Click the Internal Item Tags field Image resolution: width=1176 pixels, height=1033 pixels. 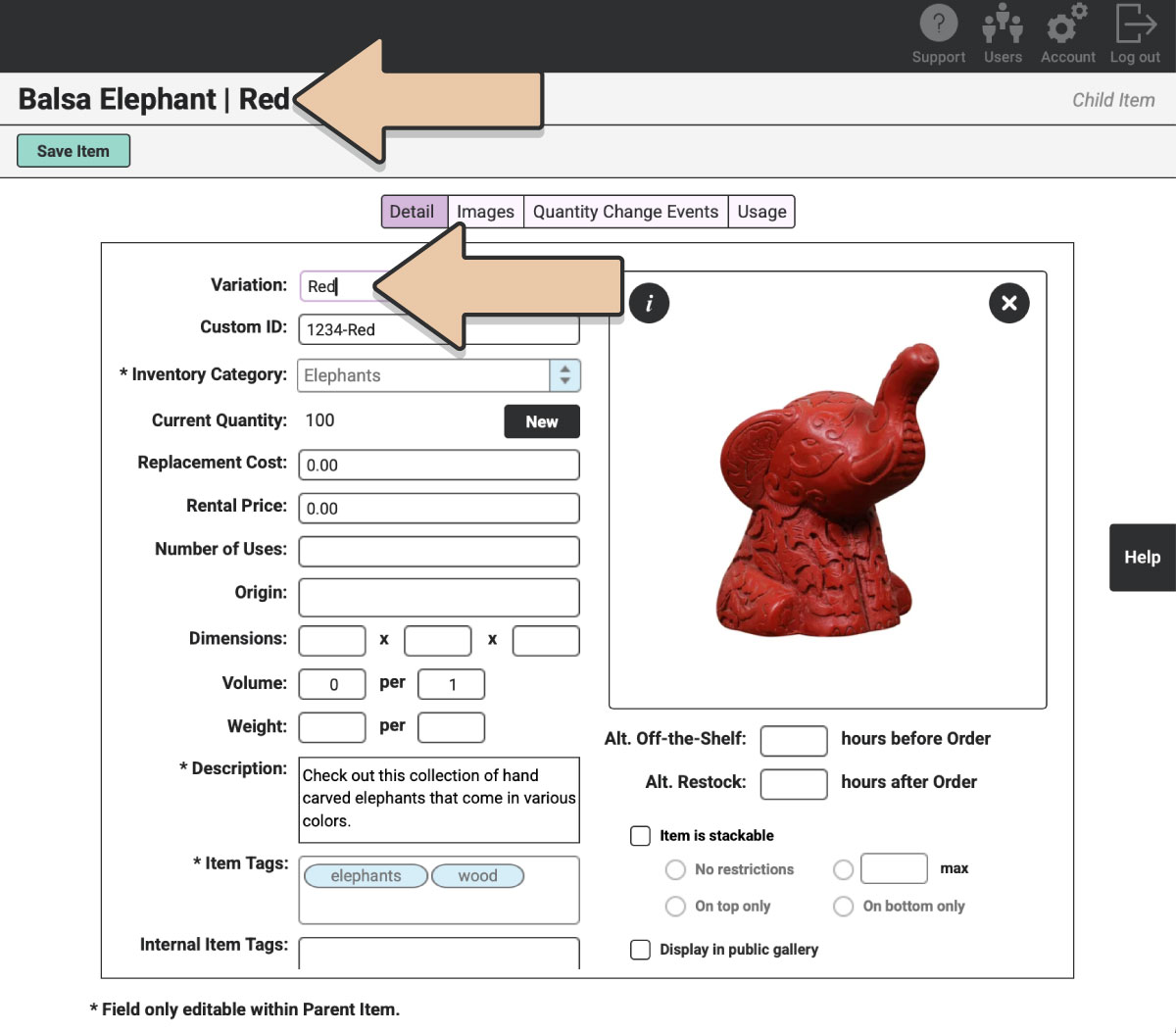click(x=439, y=954)
